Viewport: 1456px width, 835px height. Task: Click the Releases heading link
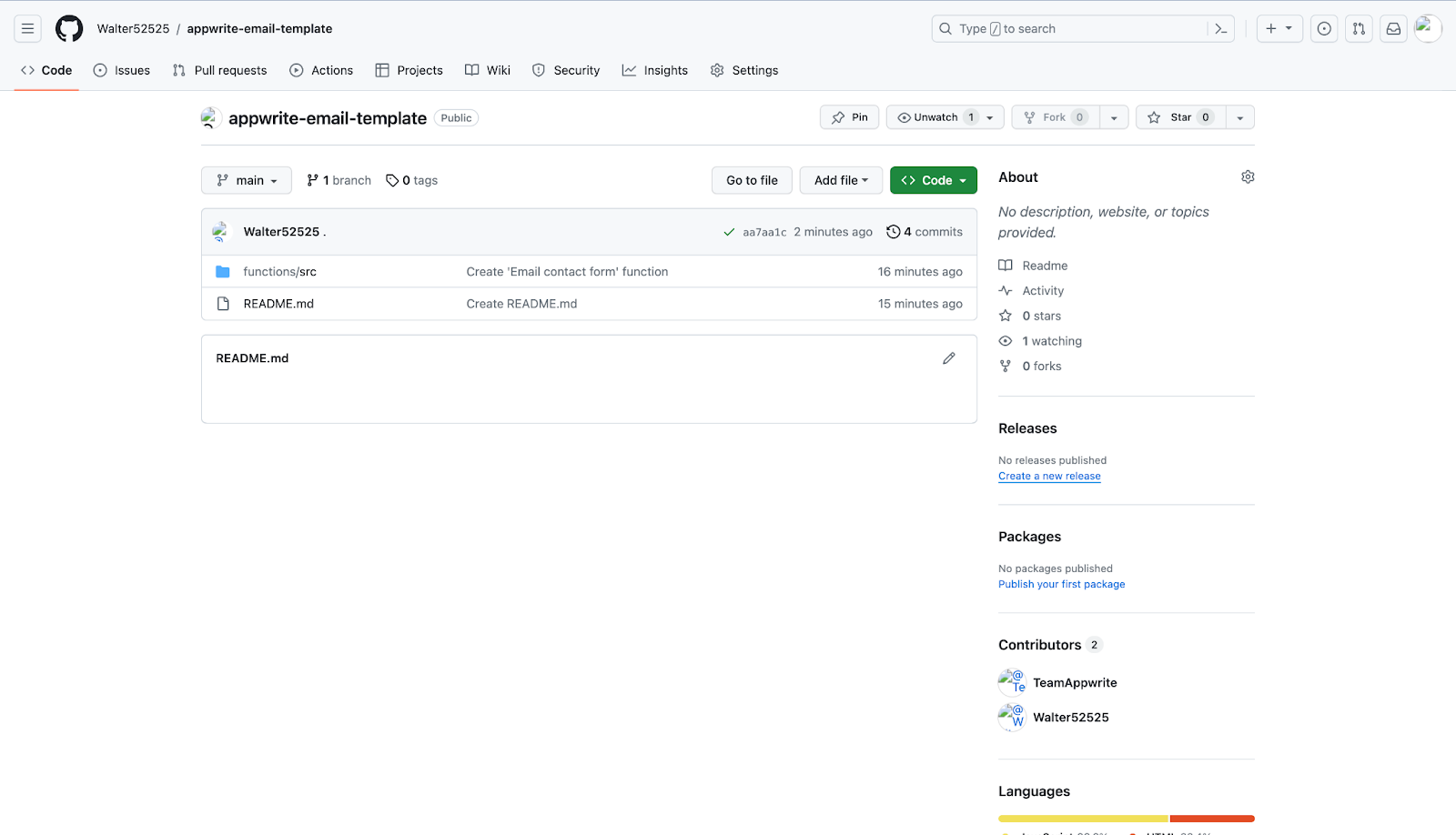1027,428
